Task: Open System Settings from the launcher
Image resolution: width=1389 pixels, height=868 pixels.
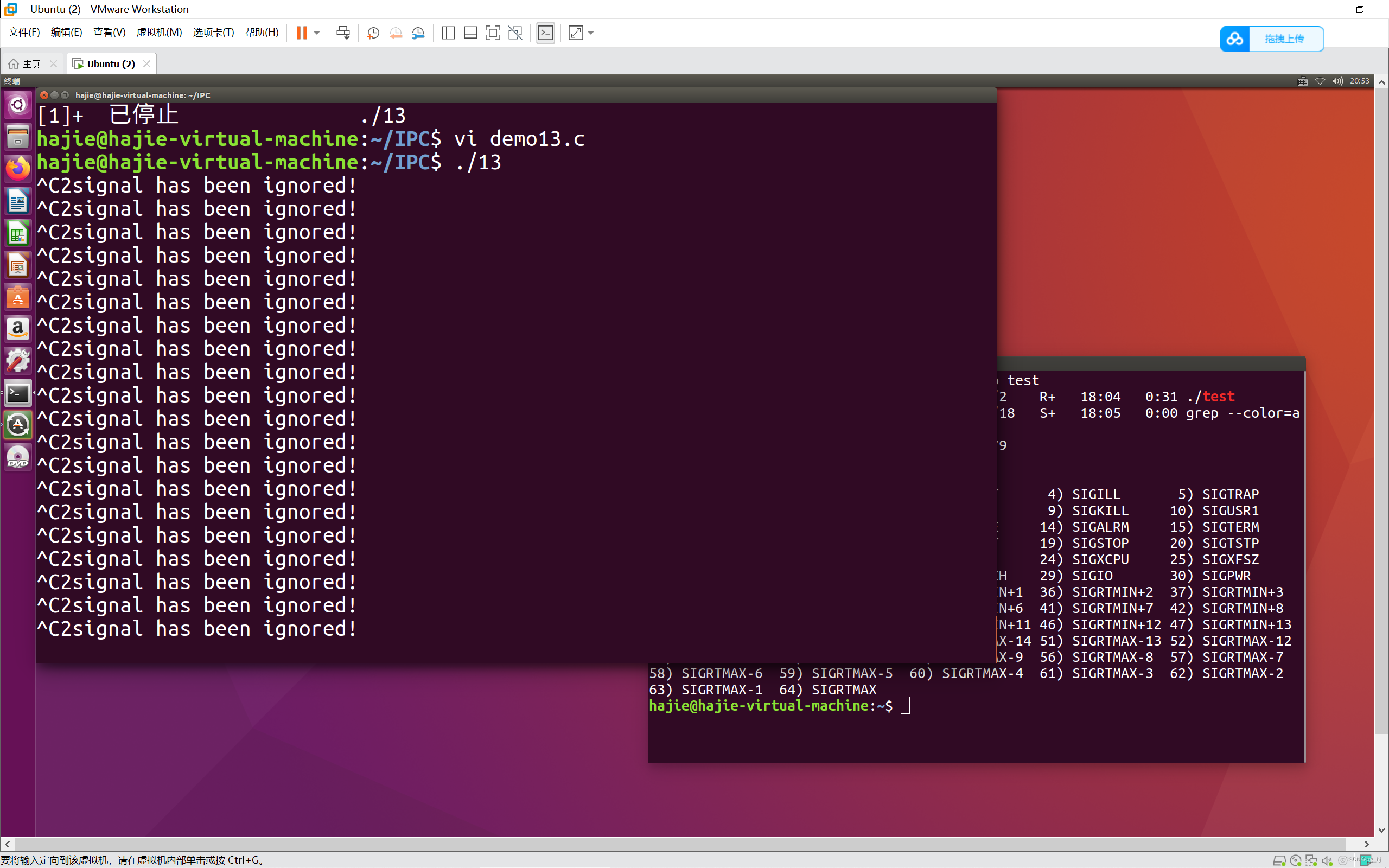Action: pyautogui.click(x=18, y=361)
